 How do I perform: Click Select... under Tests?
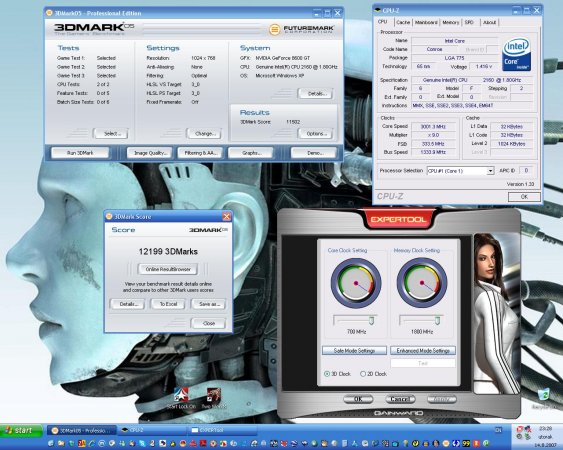(x=111, y=134)
